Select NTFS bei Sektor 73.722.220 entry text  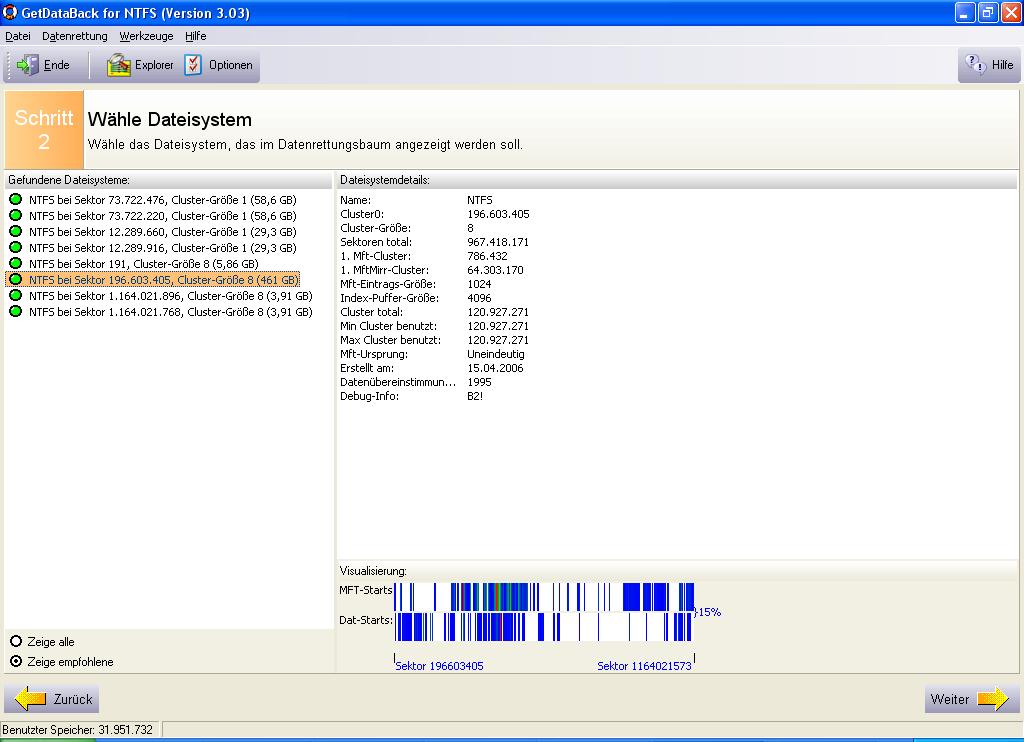(x=163, y=216)
